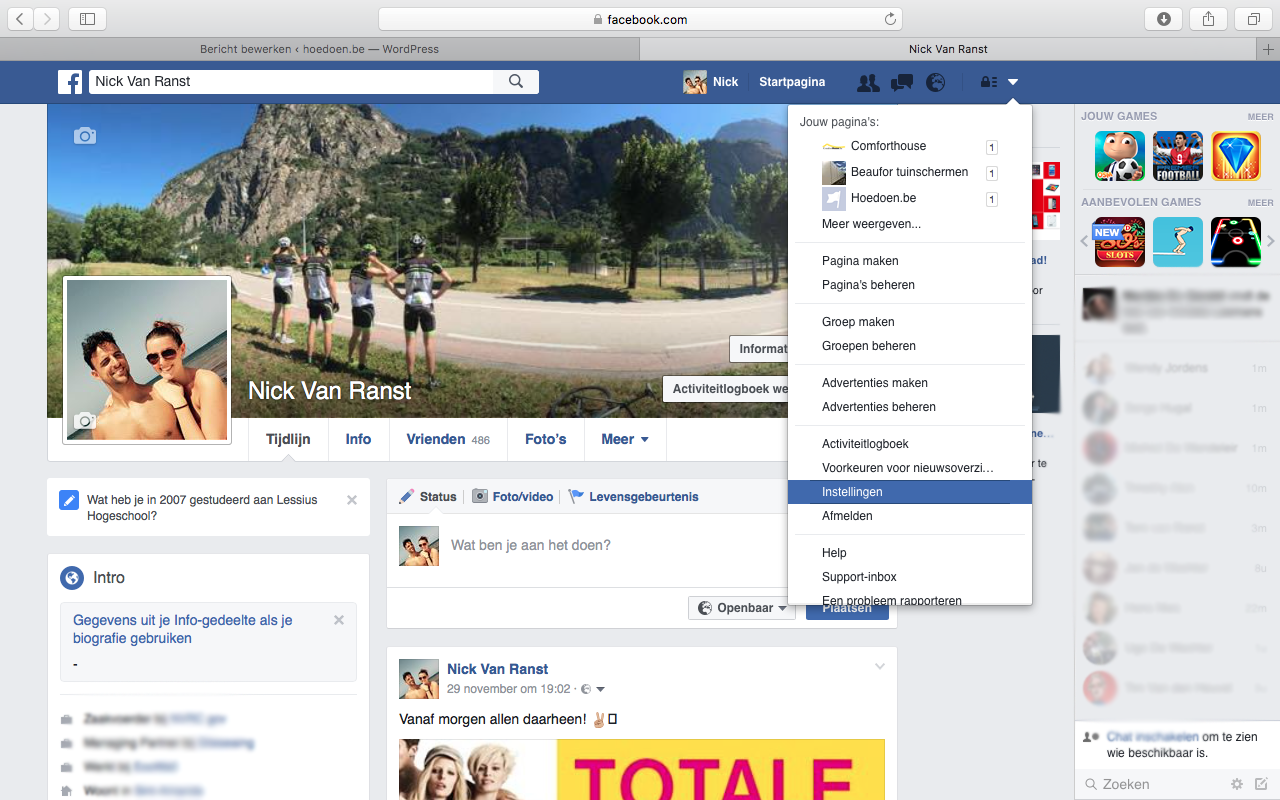Open the soccer game icon
Viewport: 1280px width, 800px height.
click(1120, 156)
